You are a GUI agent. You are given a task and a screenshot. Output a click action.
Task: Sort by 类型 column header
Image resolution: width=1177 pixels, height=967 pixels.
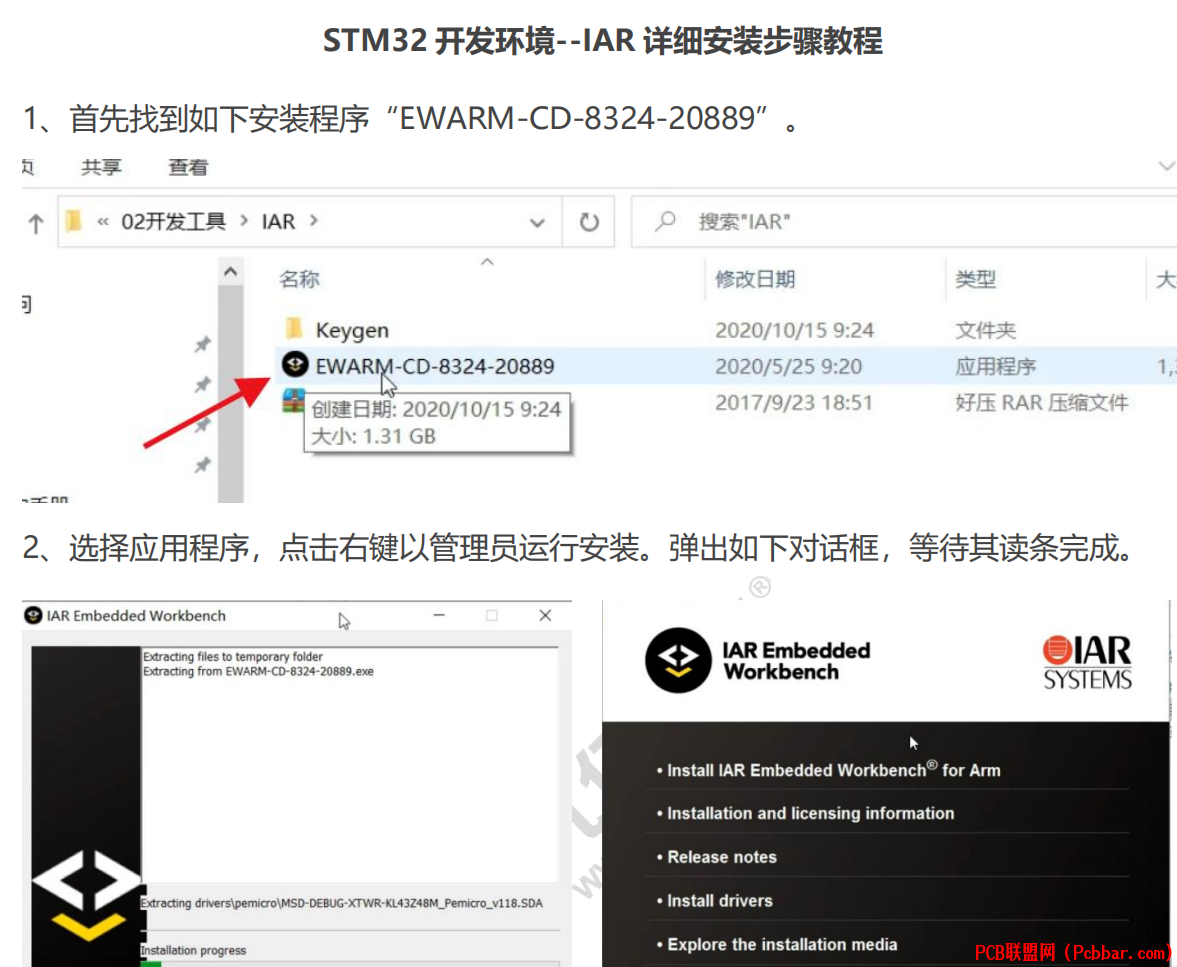pyautogui.click(x=975, y=279)
